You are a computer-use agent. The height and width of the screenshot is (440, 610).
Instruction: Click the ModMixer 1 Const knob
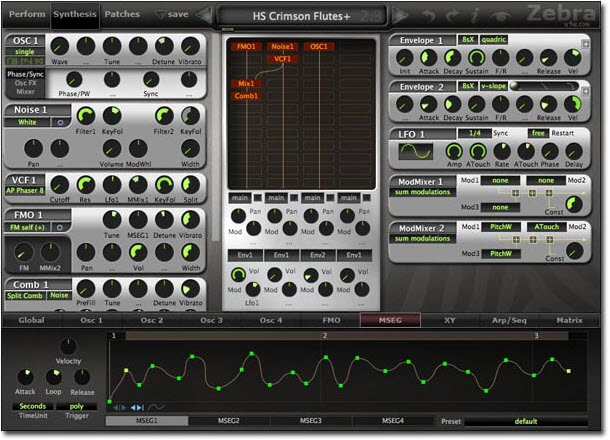click(573, 204)
